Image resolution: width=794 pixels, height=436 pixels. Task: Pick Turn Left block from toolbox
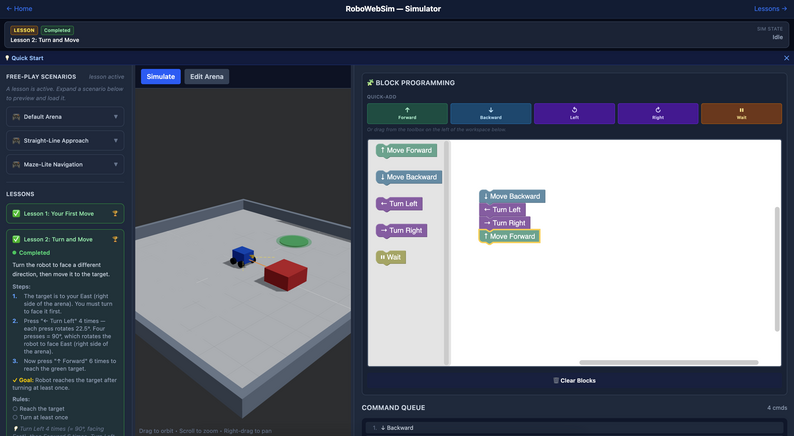(399, 204)
